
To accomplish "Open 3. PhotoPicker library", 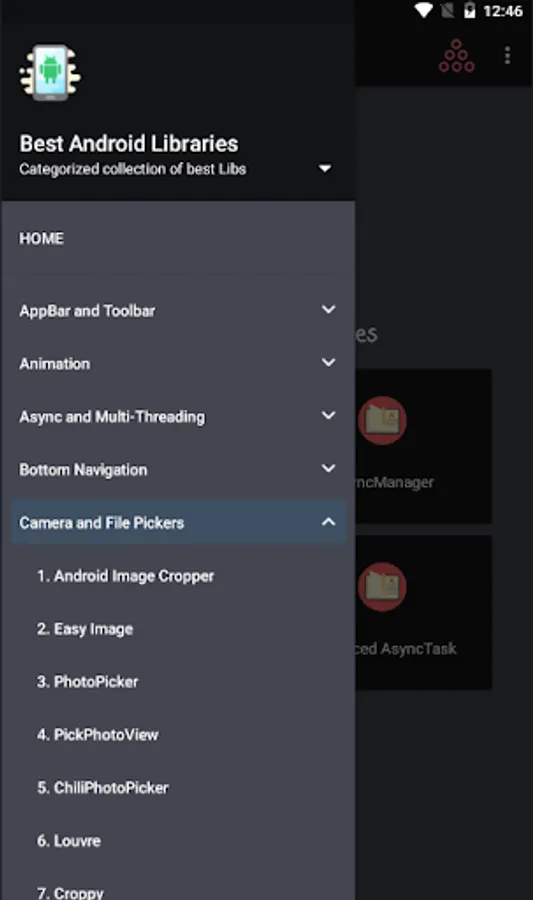I will coord(87,682).
